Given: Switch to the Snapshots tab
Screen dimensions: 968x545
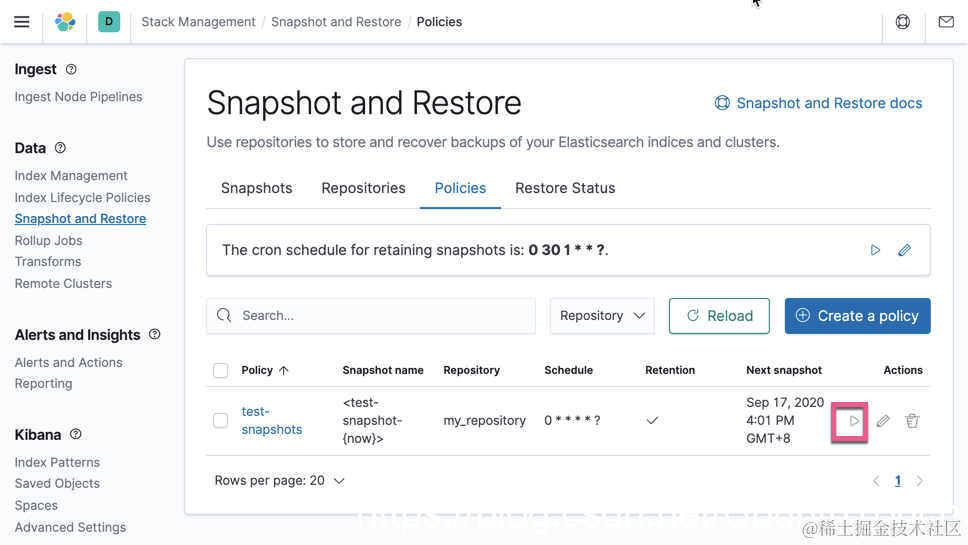Looking at the screenshot, I should pos(257,188).
